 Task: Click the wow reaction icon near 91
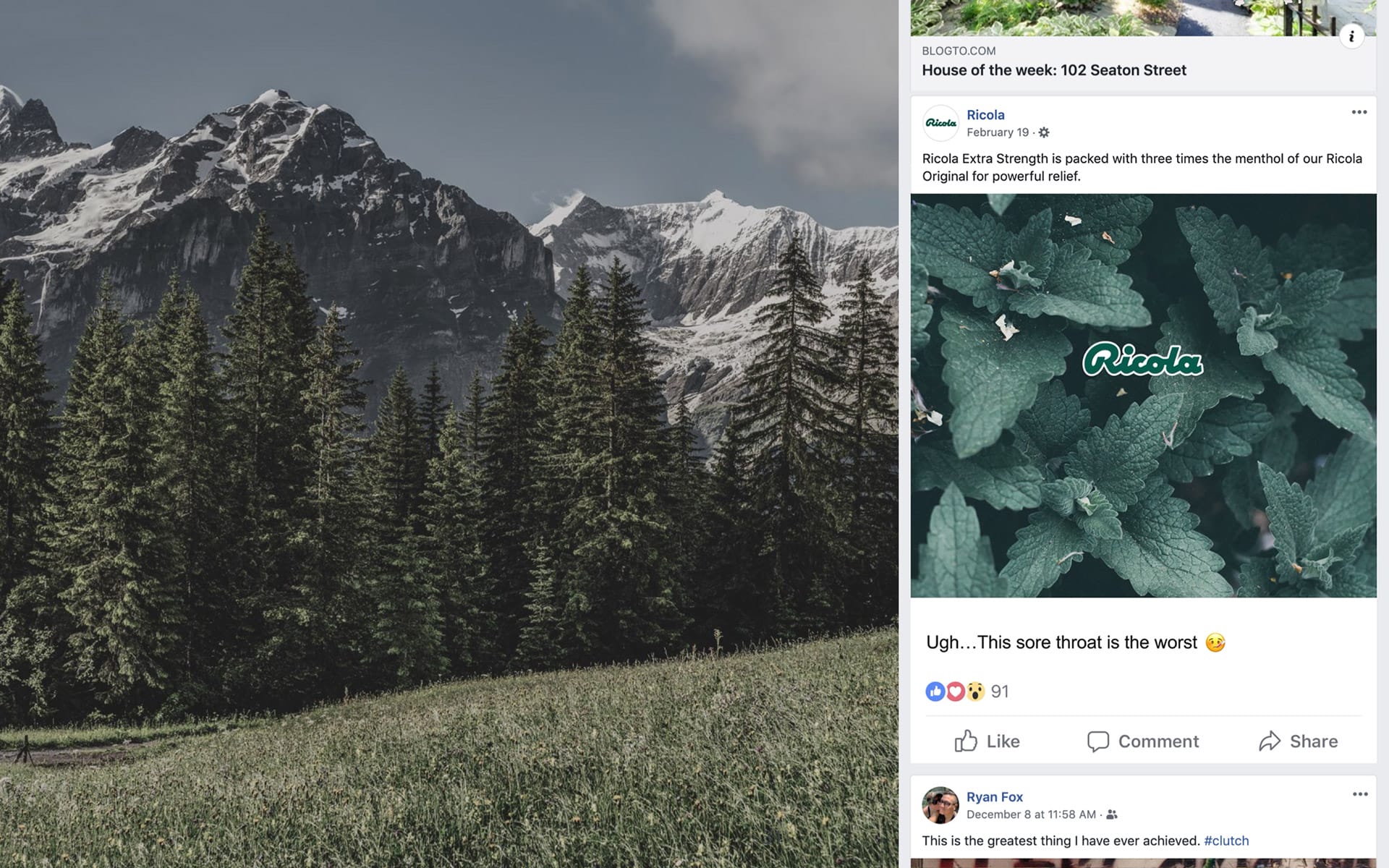tap(975, 692)
